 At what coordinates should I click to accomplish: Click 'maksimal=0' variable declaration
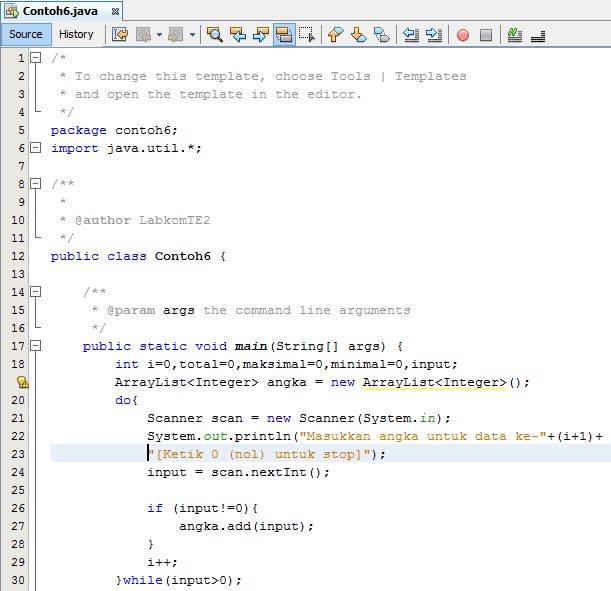pos(283,364)
